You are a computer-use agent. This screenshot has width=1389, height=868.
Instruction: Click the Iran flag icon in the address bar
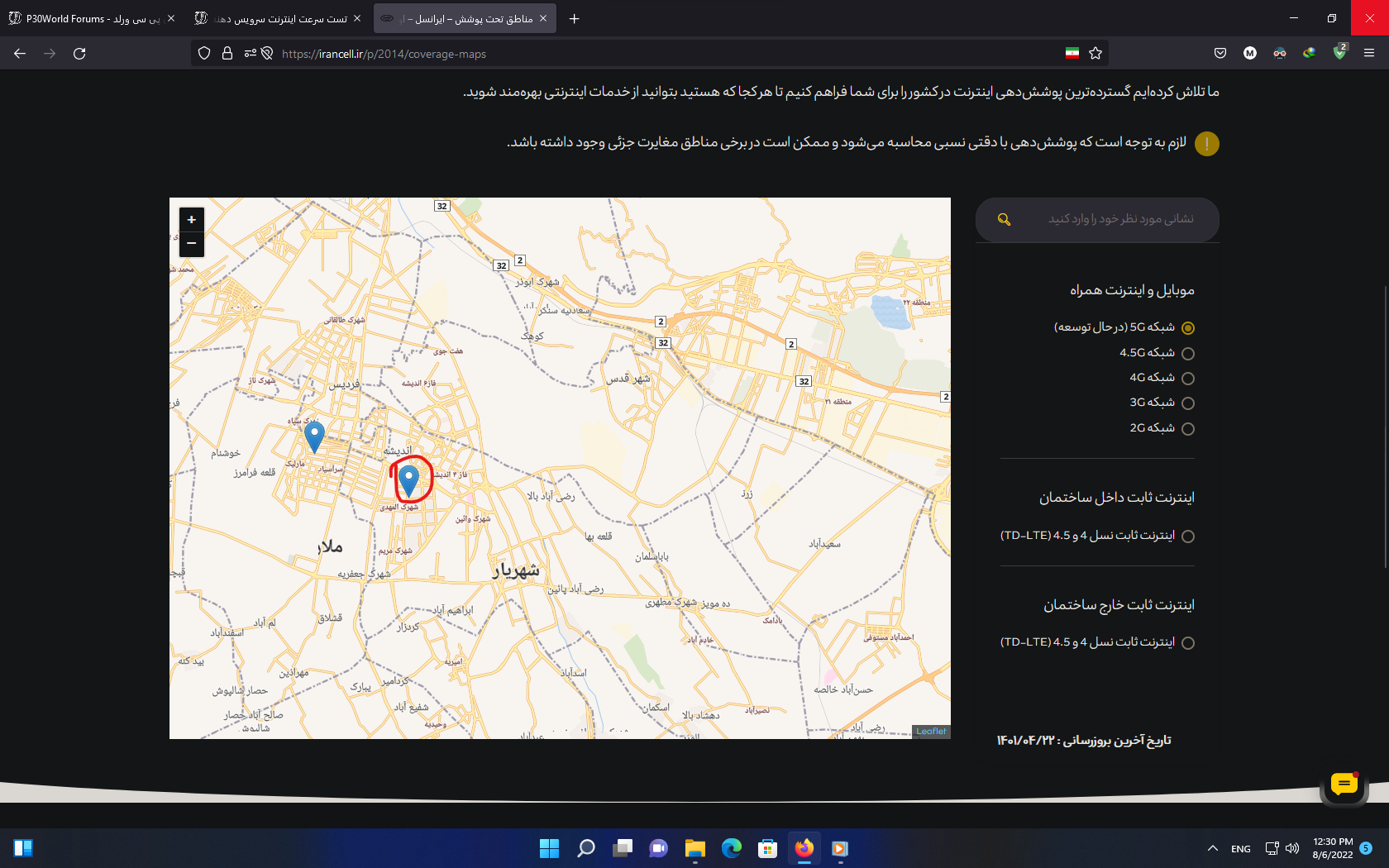pos(1072,53)
